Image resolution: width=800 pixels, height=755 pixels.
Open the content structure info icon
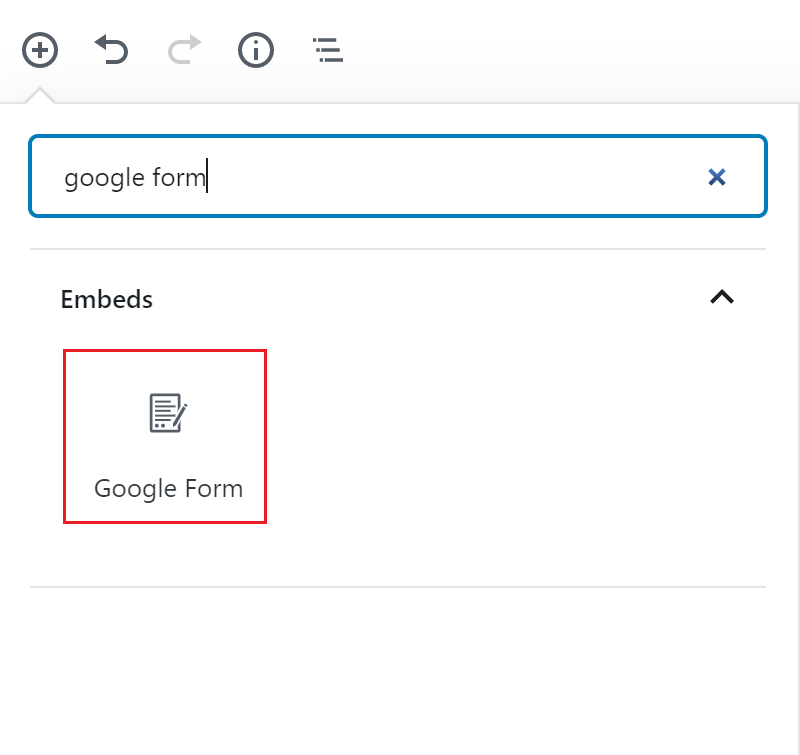(x=256, y=50)
